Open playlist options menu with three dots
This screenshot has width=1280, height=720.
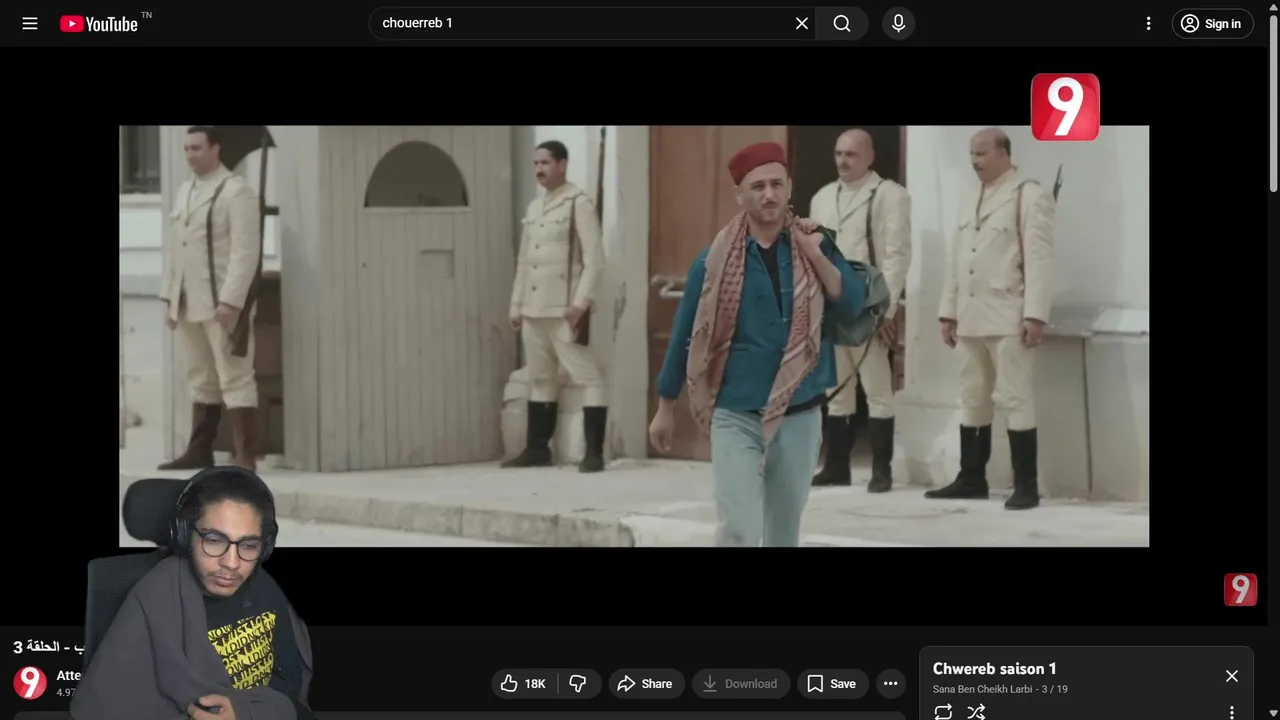click(1232, 712)
